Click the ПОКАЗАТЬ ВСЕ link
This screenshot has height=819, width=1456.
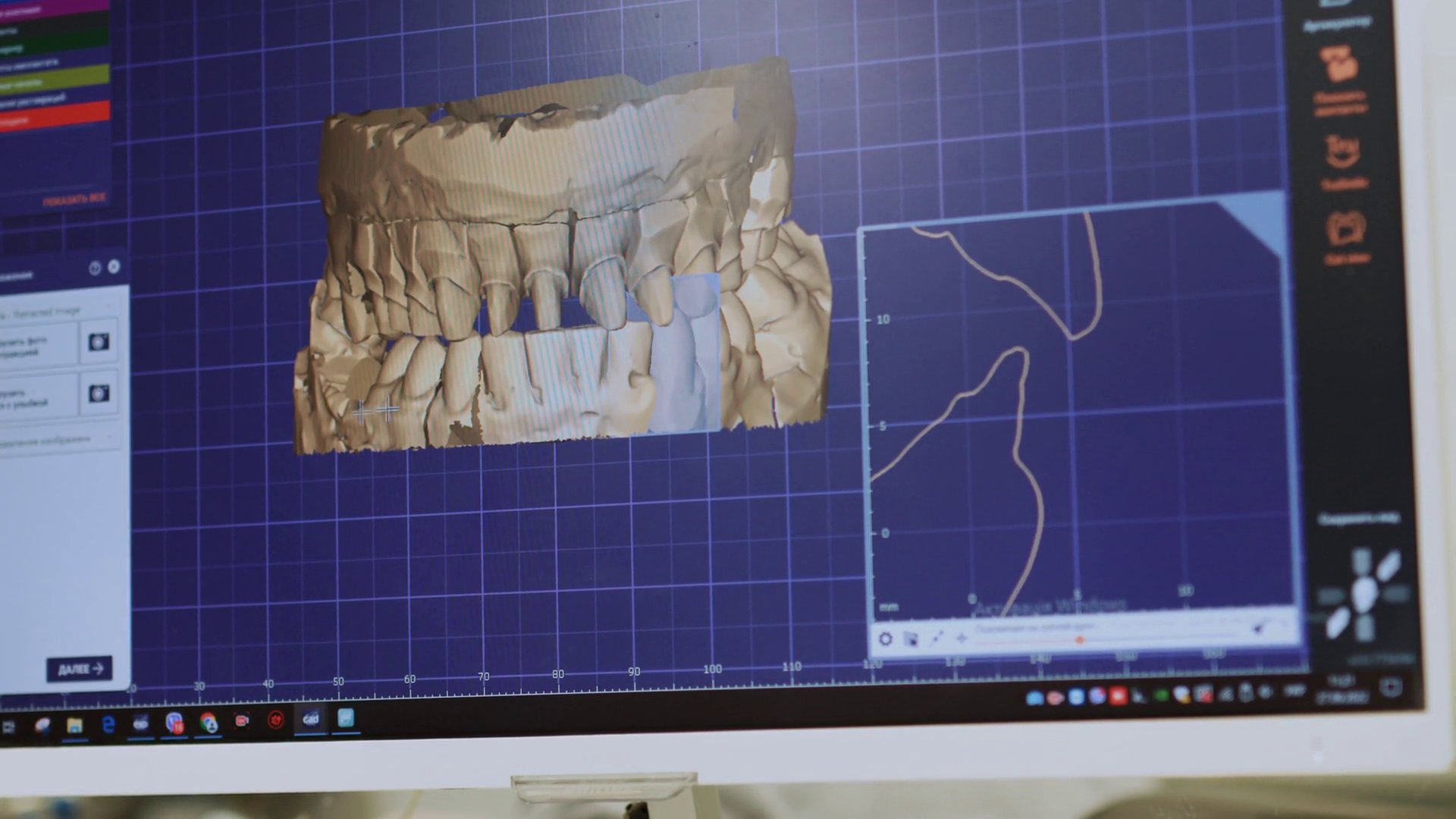tap(74, 199)
